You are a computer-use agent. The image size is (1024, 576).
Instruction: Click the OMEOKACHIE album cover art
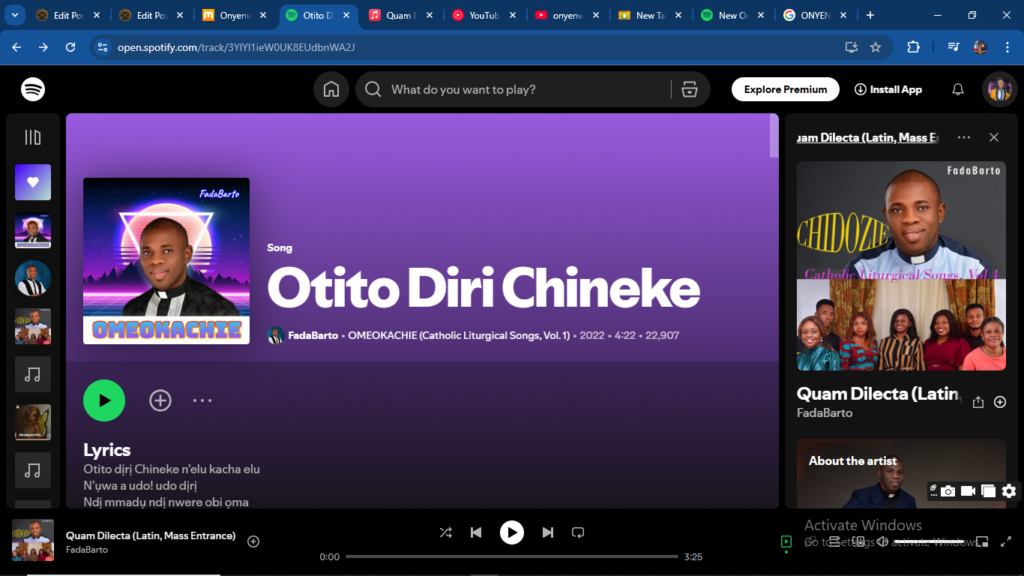click(166, 261)
